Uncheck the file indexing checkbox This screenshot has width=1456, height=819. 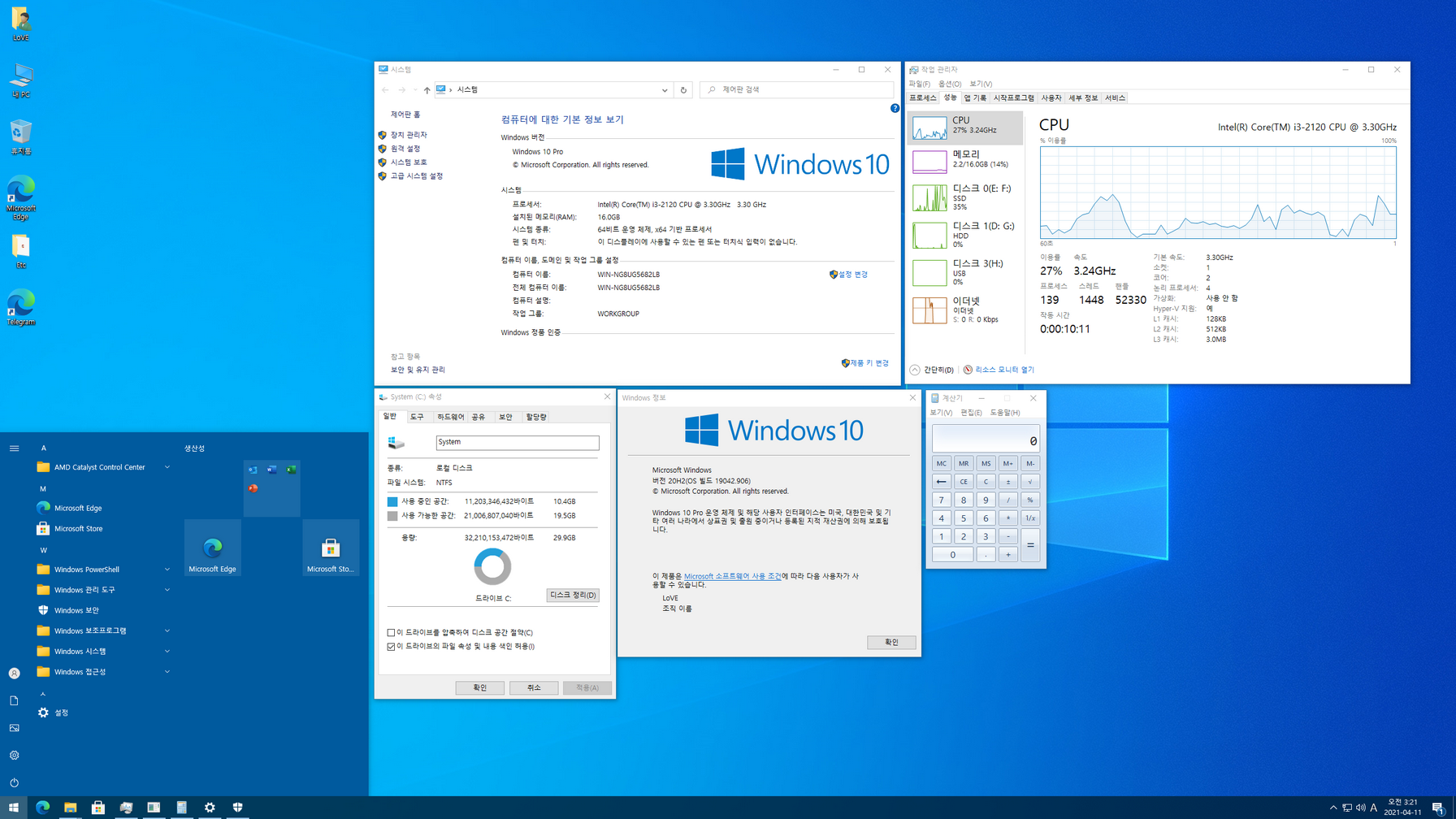click(x=391, y=646)
